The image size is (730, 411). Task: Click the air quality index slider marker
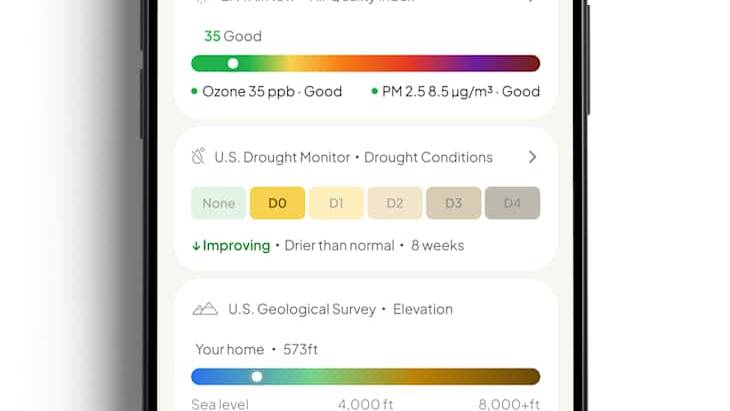pos(233,63)
